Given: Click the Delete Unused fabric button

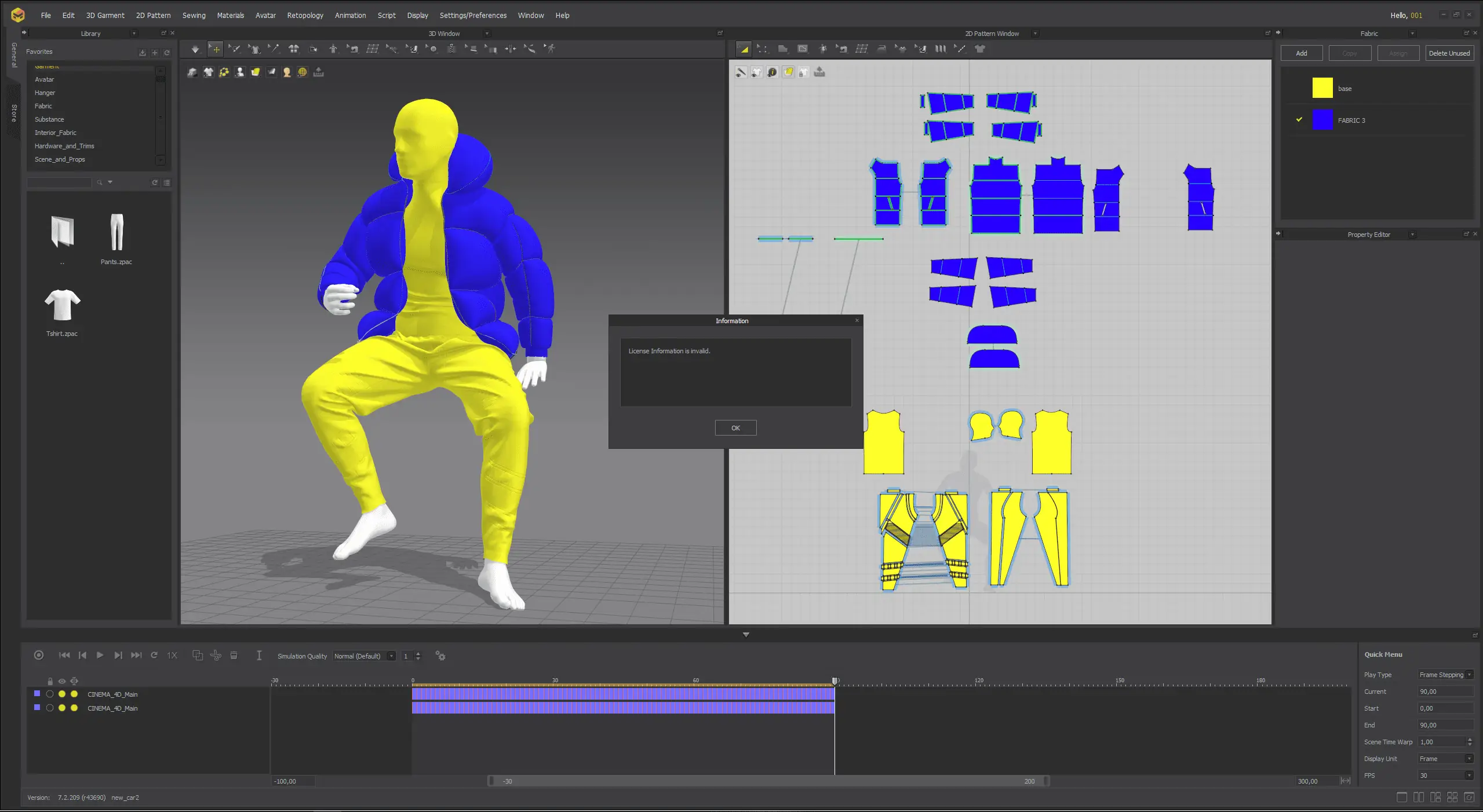Looking at the screenshot, I should (1449, 53).
